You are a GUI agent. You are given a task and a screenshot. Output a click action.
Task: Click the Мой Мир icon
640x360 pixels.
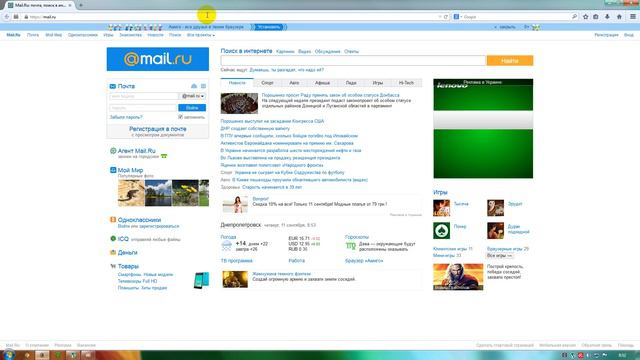pos(113,170)
